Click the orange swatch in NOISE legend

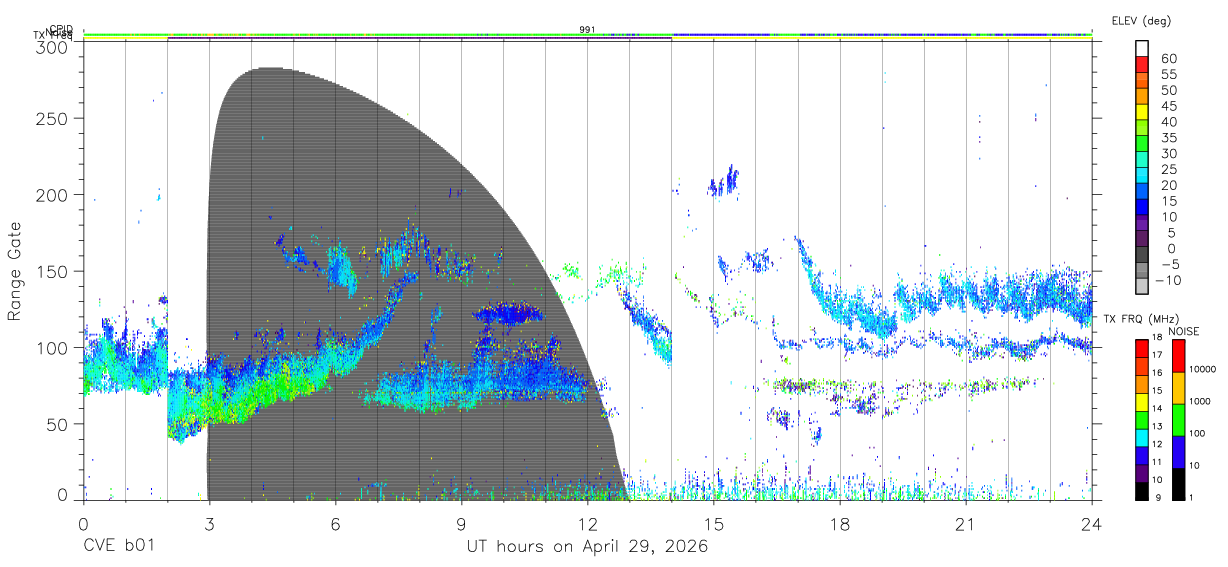click(1177, 387)
